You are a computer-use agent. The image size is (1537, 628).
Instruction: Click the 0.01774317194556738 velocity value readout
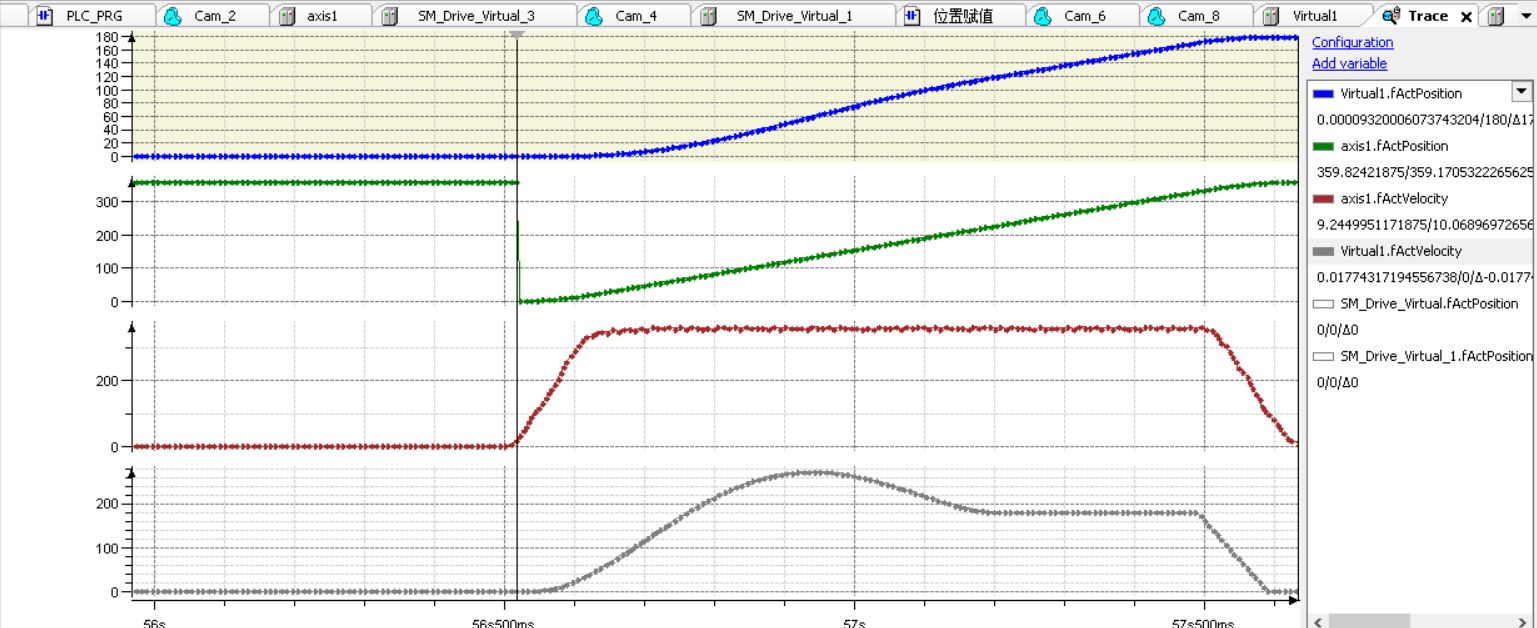pos(1424,277)
